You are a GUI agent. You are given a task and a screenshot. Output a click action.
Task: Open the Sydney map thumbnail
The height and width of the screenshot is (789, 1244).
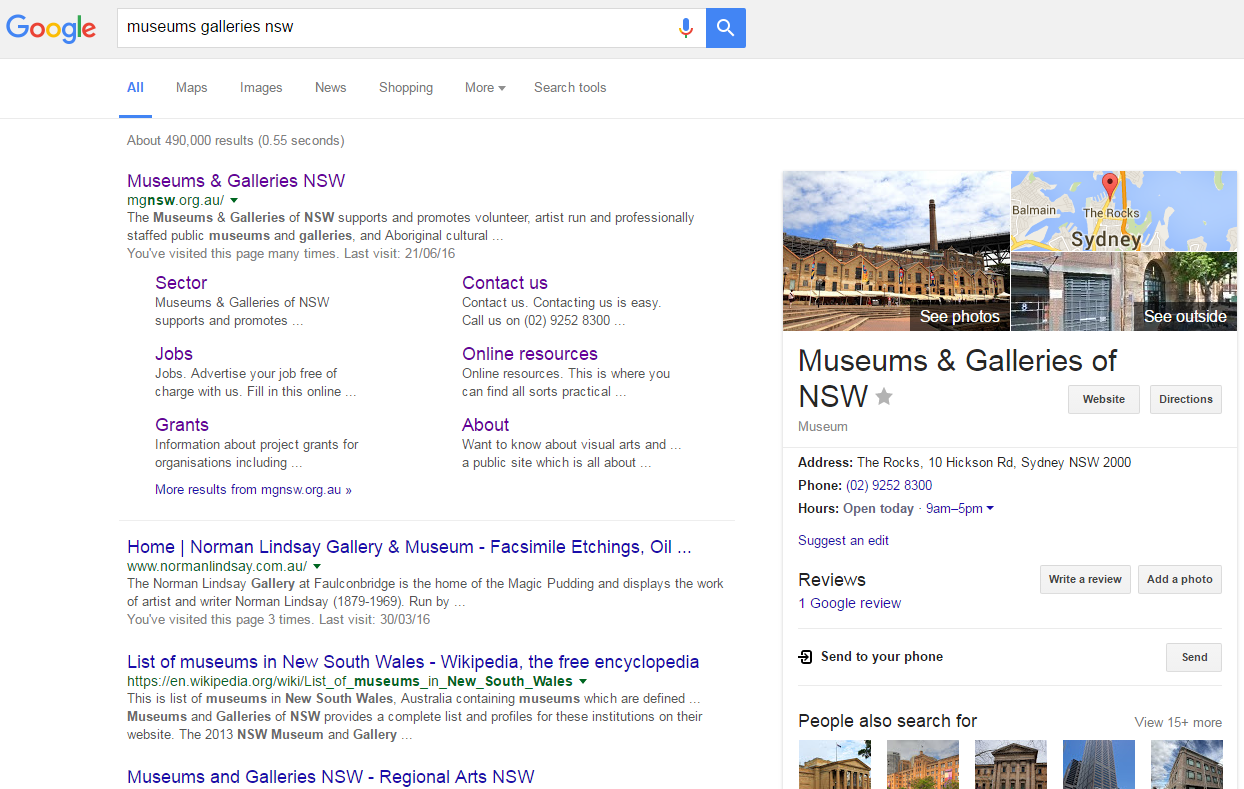tap(1124, 211)
